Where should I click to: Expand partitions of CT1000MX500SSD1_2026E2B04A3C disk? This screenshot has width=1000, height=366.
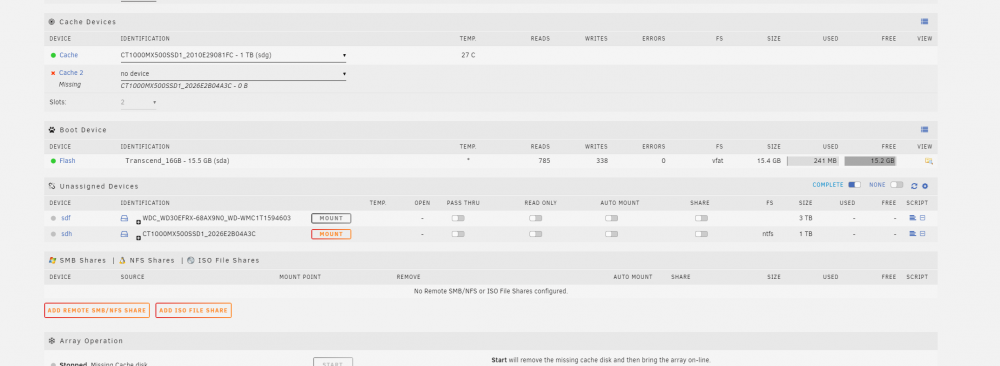[138, 238]
